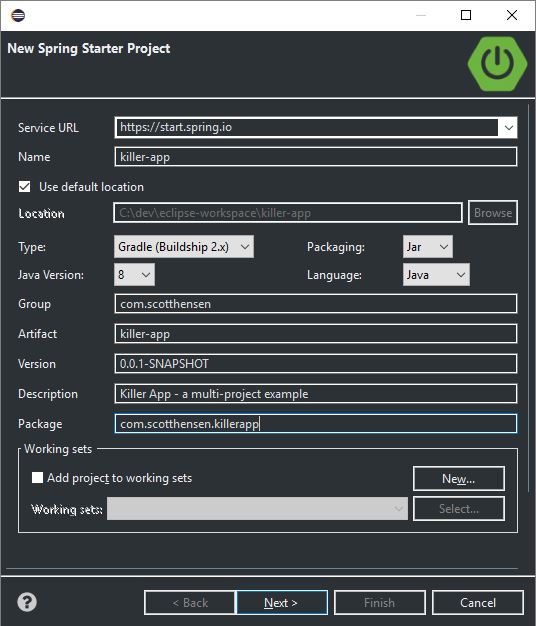Enable Add project to working sets
The width and height of the screenshot is (536, 626).
[38, 477]
